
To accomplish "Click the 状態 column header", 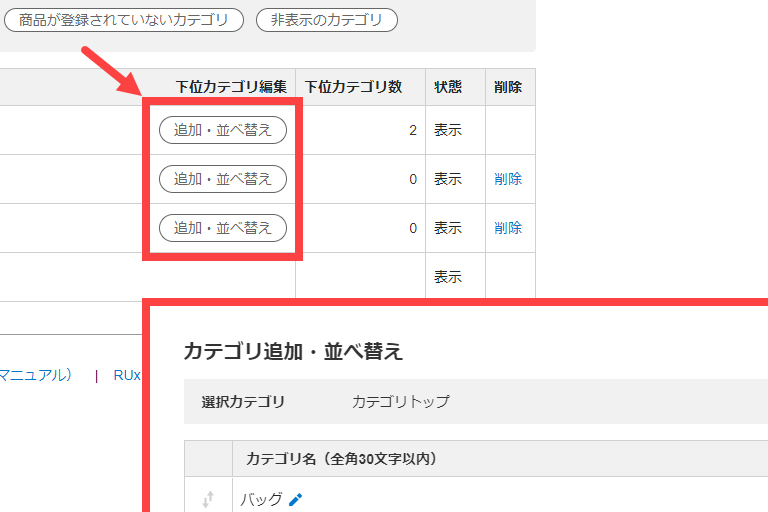I will pos(448,87).
